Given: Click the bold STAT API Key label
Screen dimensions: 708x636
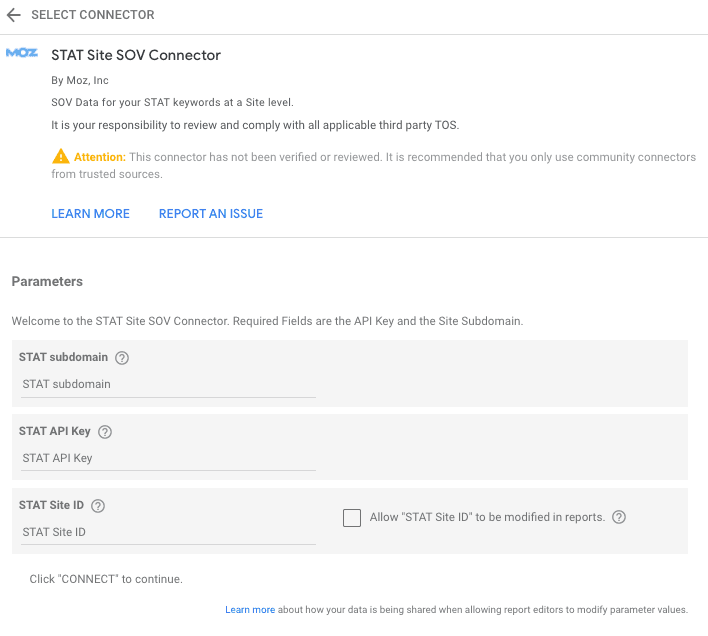Looking at the screenshot, I should [x=55, y=432].
